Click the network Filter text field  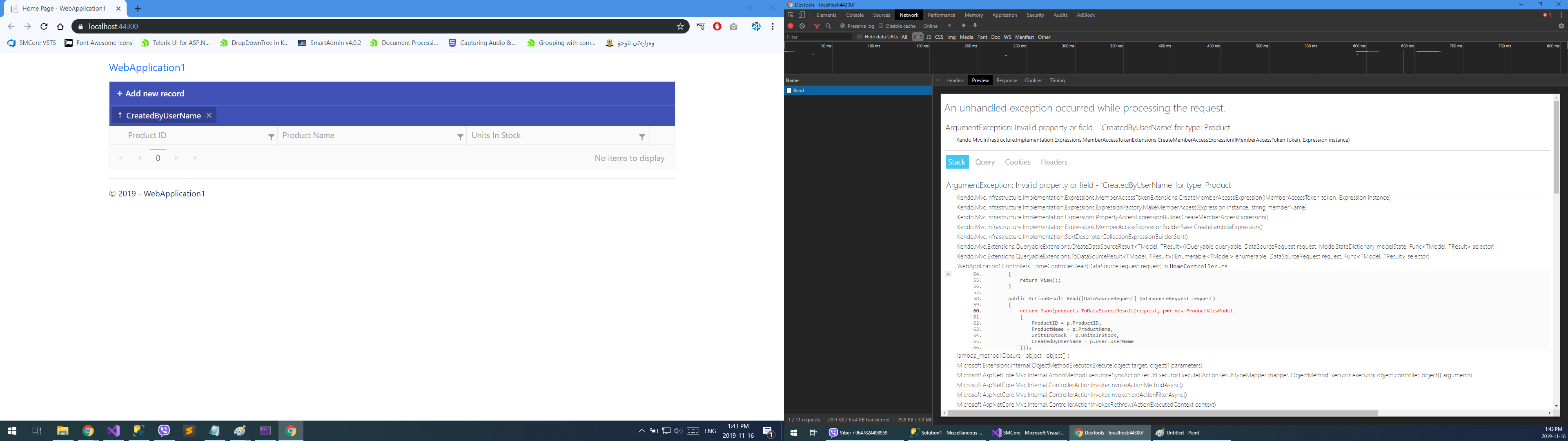coord(818,37)
